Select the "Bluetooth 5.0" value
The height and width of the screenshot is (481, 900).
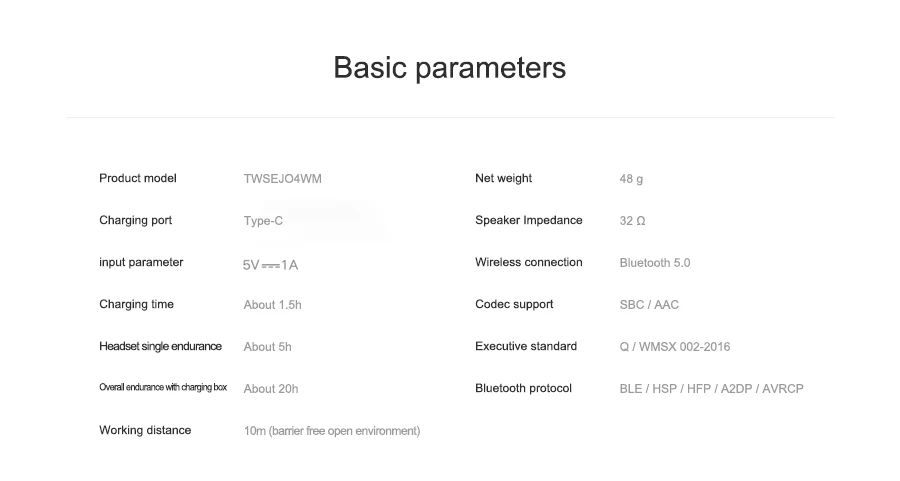tap(654, 263)
